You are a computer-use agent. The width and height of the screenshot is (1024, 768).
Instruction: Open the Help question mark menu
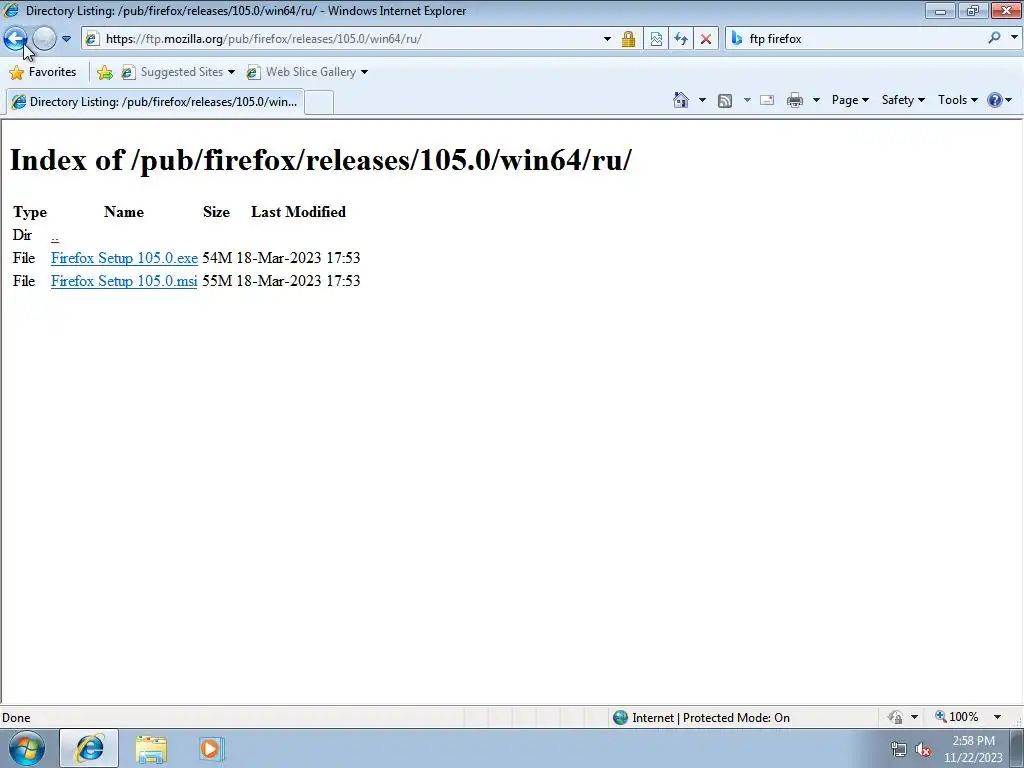click(x=999, y=100)
